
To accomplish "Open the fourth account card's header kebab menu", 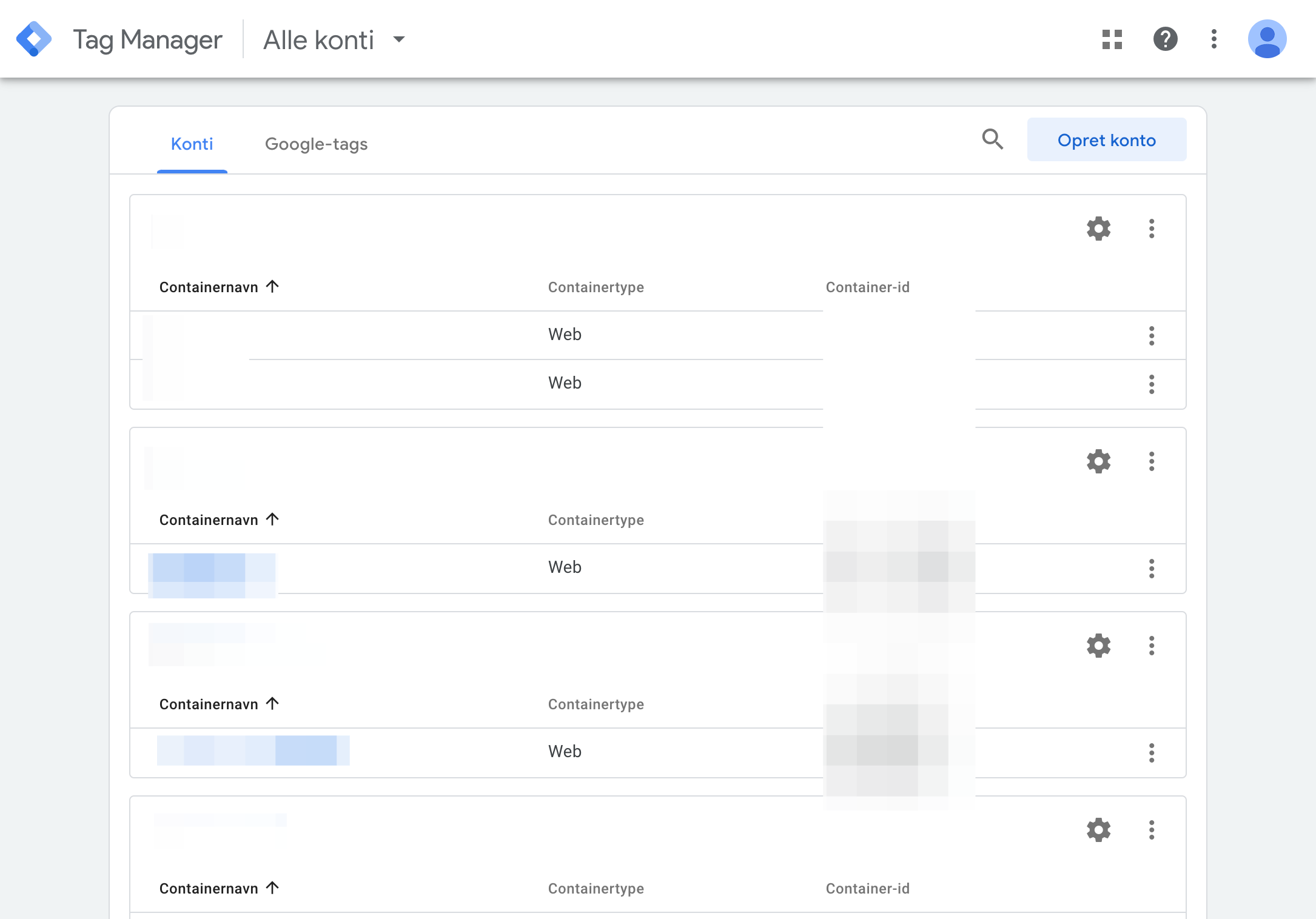I will [x=1152, y=830].
